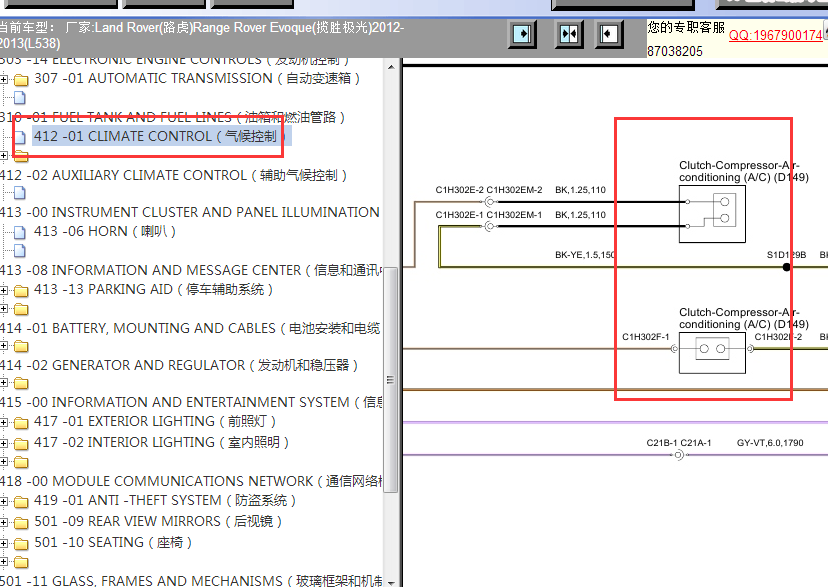This screenshot has height=587, width=828.
Task: Click connector label C21B-1 C21A-1
Action: coord(679,443)
